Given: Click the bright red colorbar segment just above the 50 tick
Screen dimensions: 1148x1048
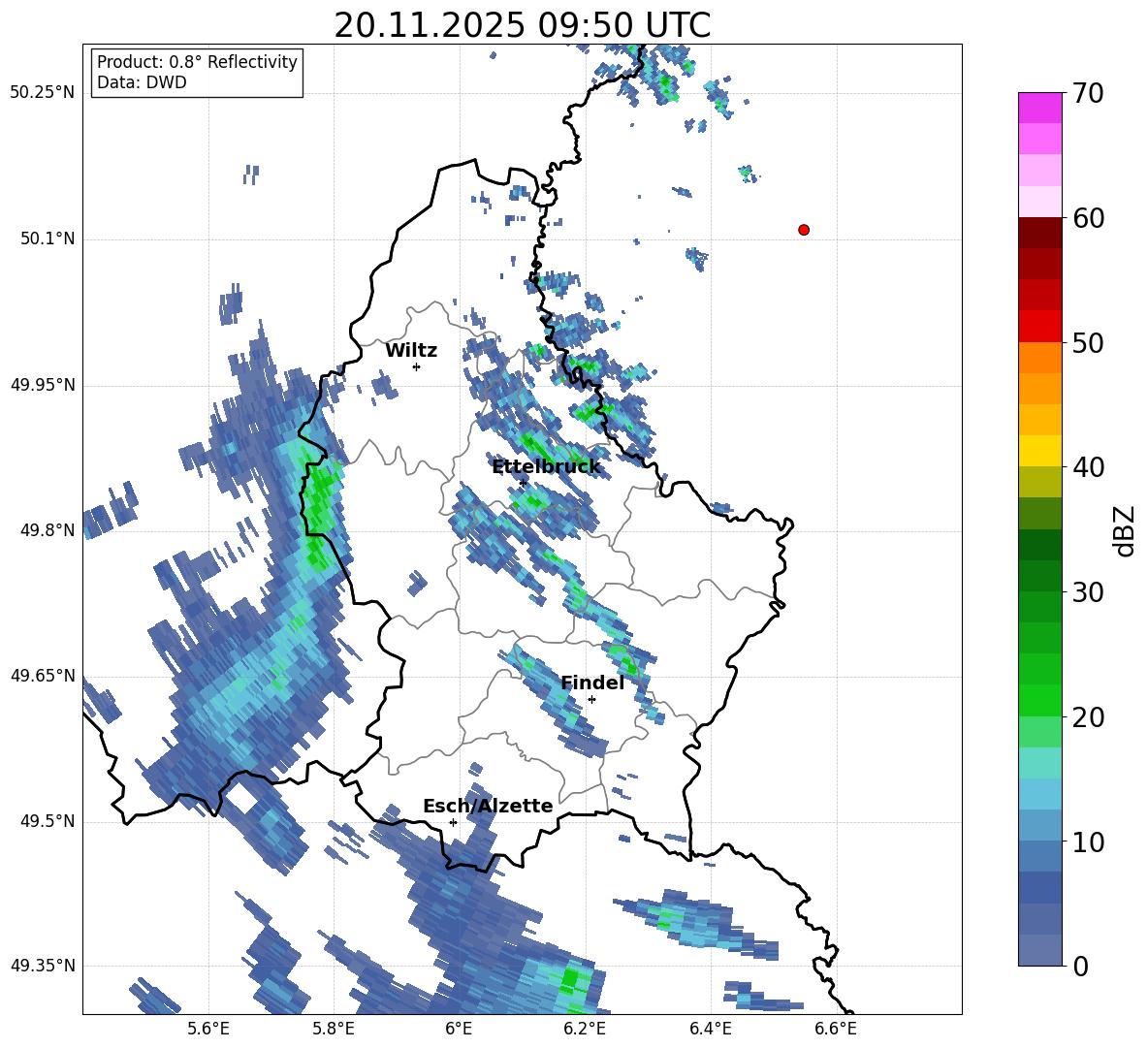Looking at the screenshot, I should click(x=1039, y=327).
